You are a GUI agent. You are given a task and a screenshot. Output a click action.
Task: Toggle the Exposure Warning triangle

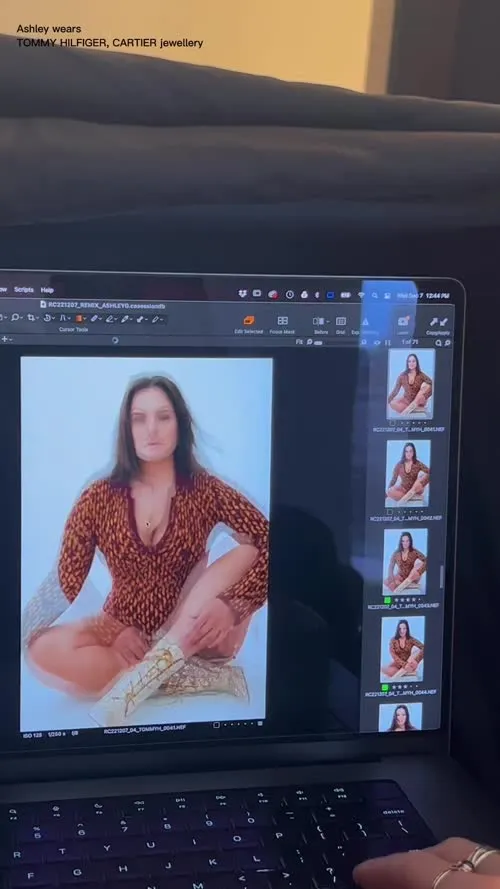(x=365, y=321)
